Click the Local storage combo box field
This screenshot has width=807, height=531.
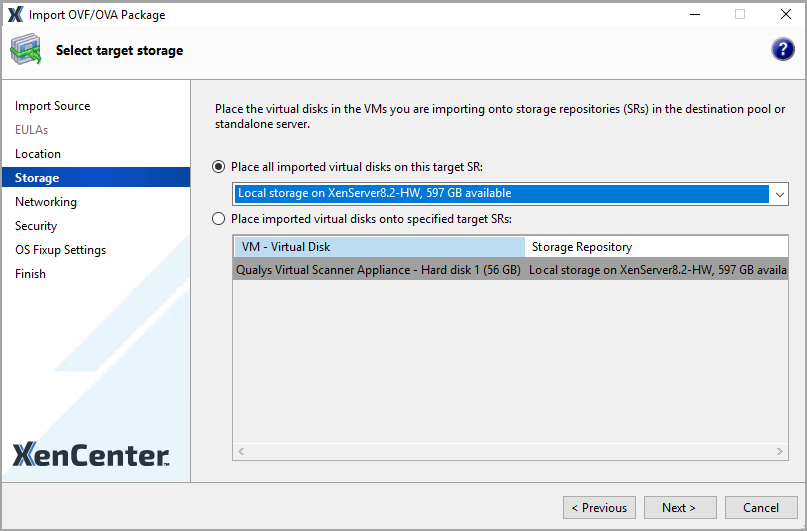500,194
